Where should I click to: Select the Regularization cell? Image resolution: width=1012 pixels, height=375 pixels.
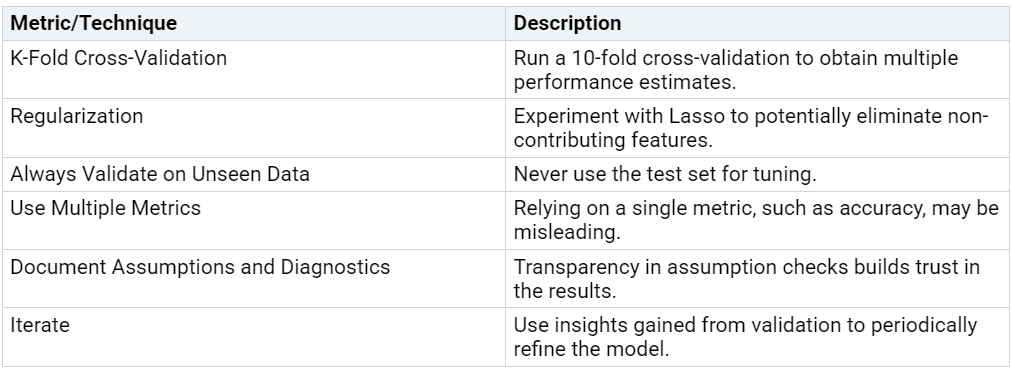point(254,128)
